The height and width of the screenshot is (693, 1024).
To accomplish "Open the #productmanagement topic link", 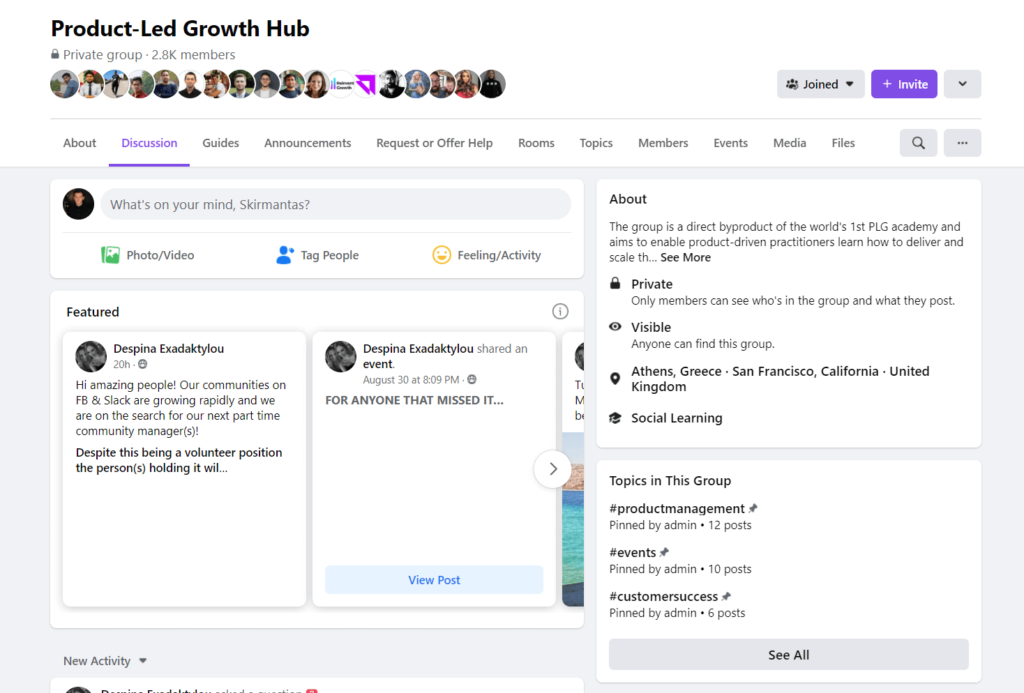I will tap(677, 508).
